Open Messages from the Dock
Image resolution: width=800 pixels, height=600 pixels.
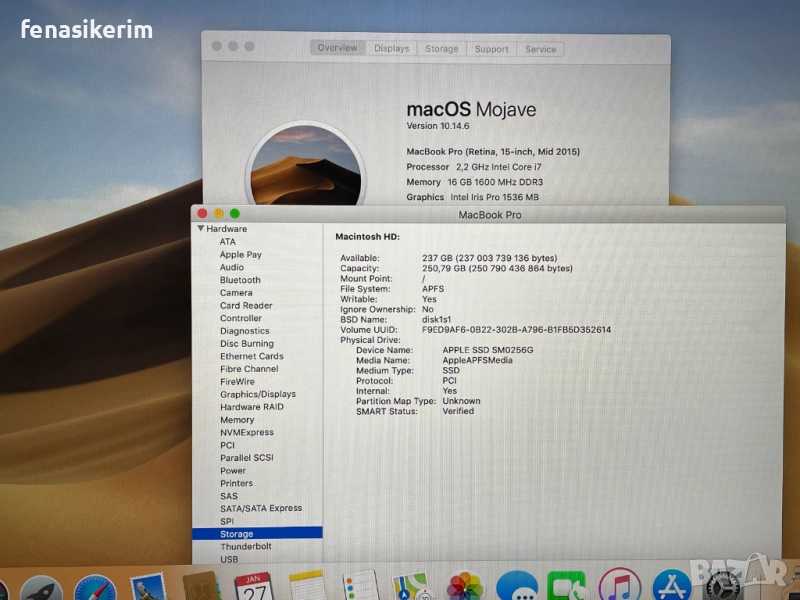(516, 587)
